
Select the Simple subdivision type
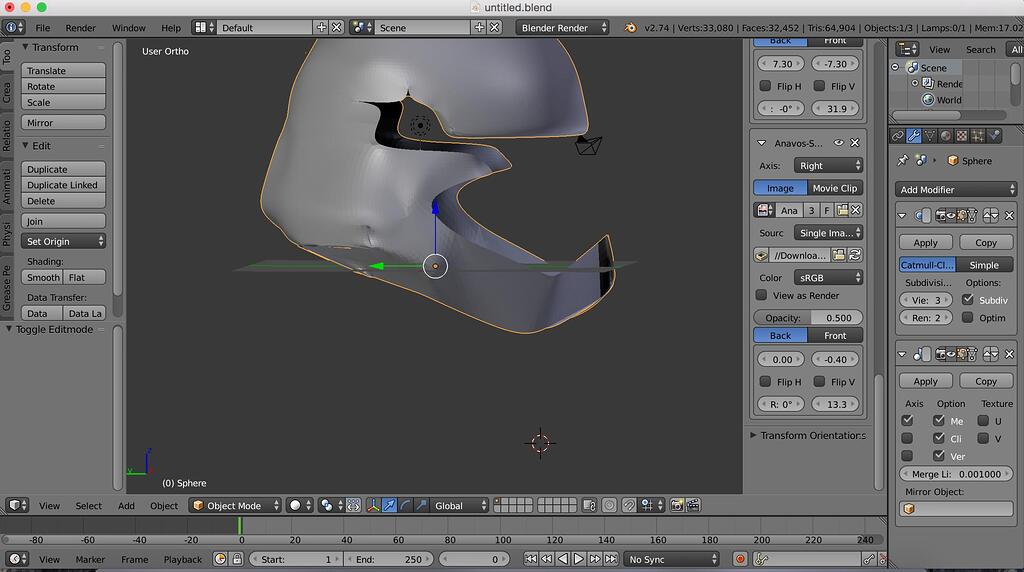984,264
